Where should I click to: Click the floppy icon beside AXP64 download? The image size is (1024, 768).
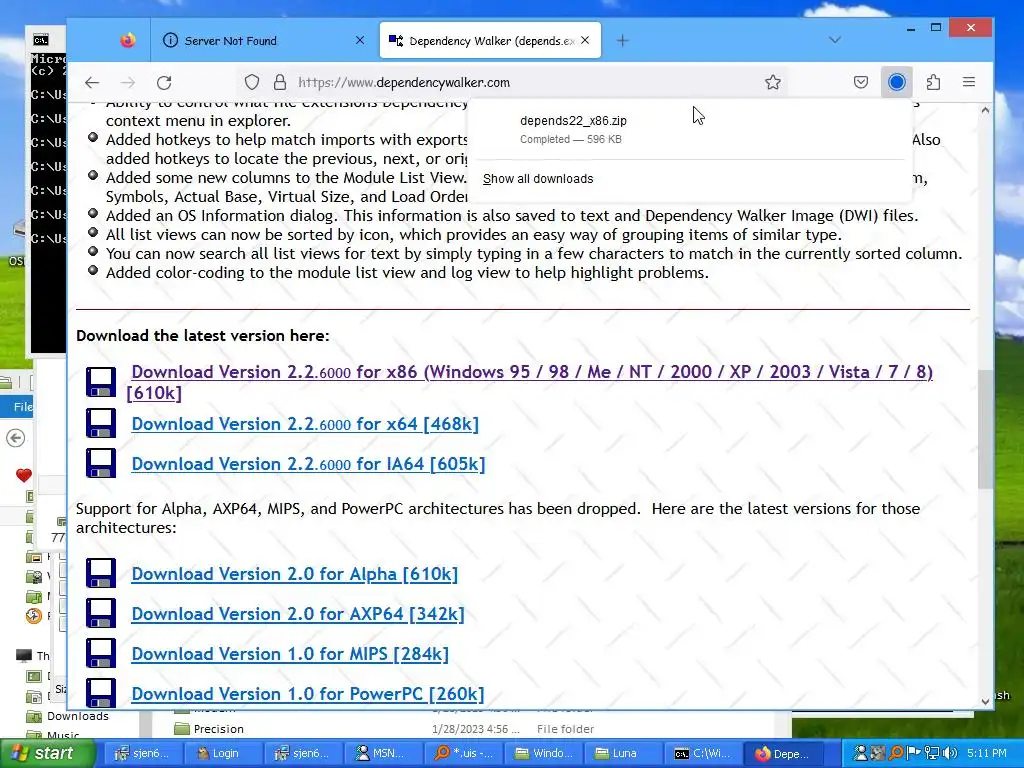(x=101, y=613)
